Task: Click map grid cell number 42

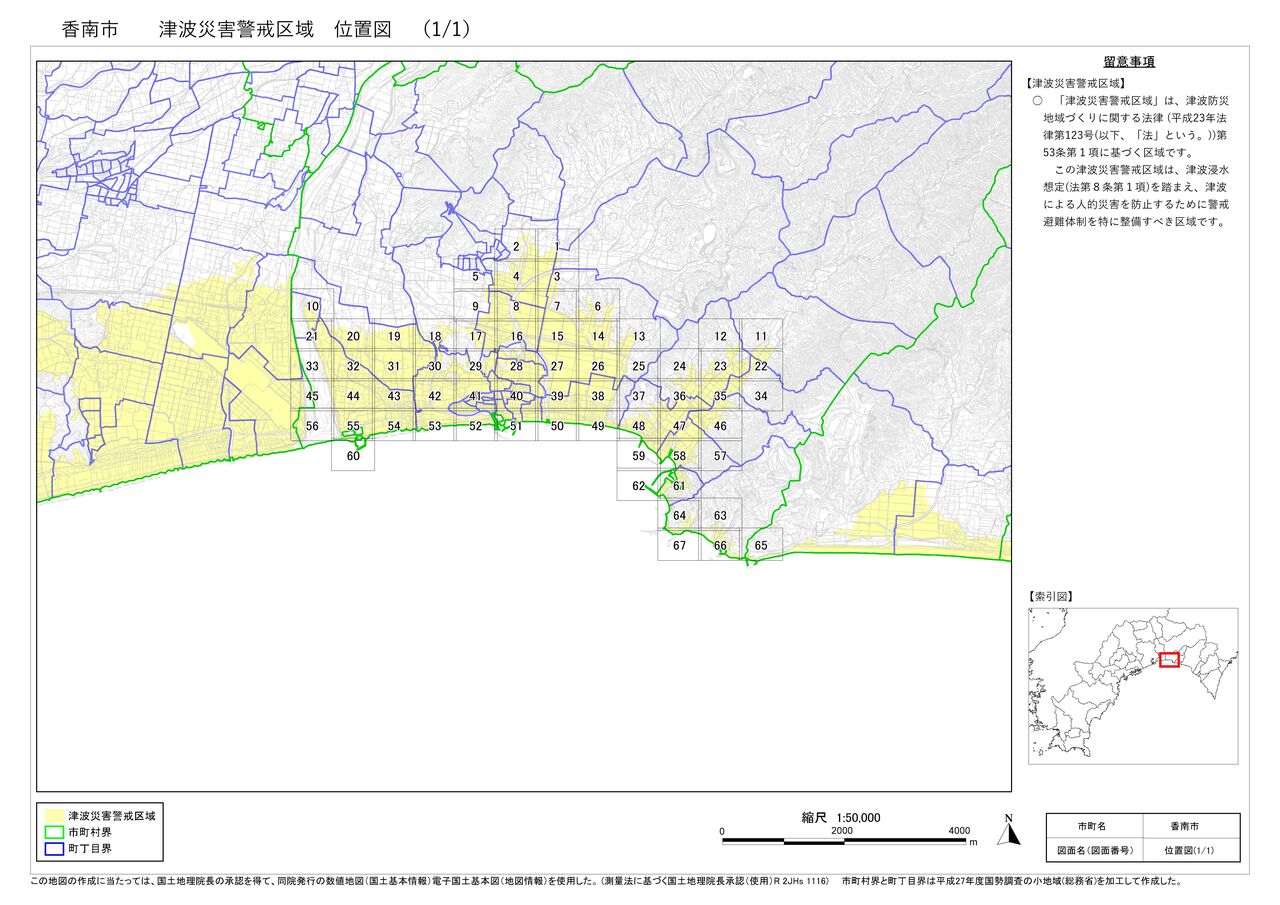Action: tap(435, 396)
